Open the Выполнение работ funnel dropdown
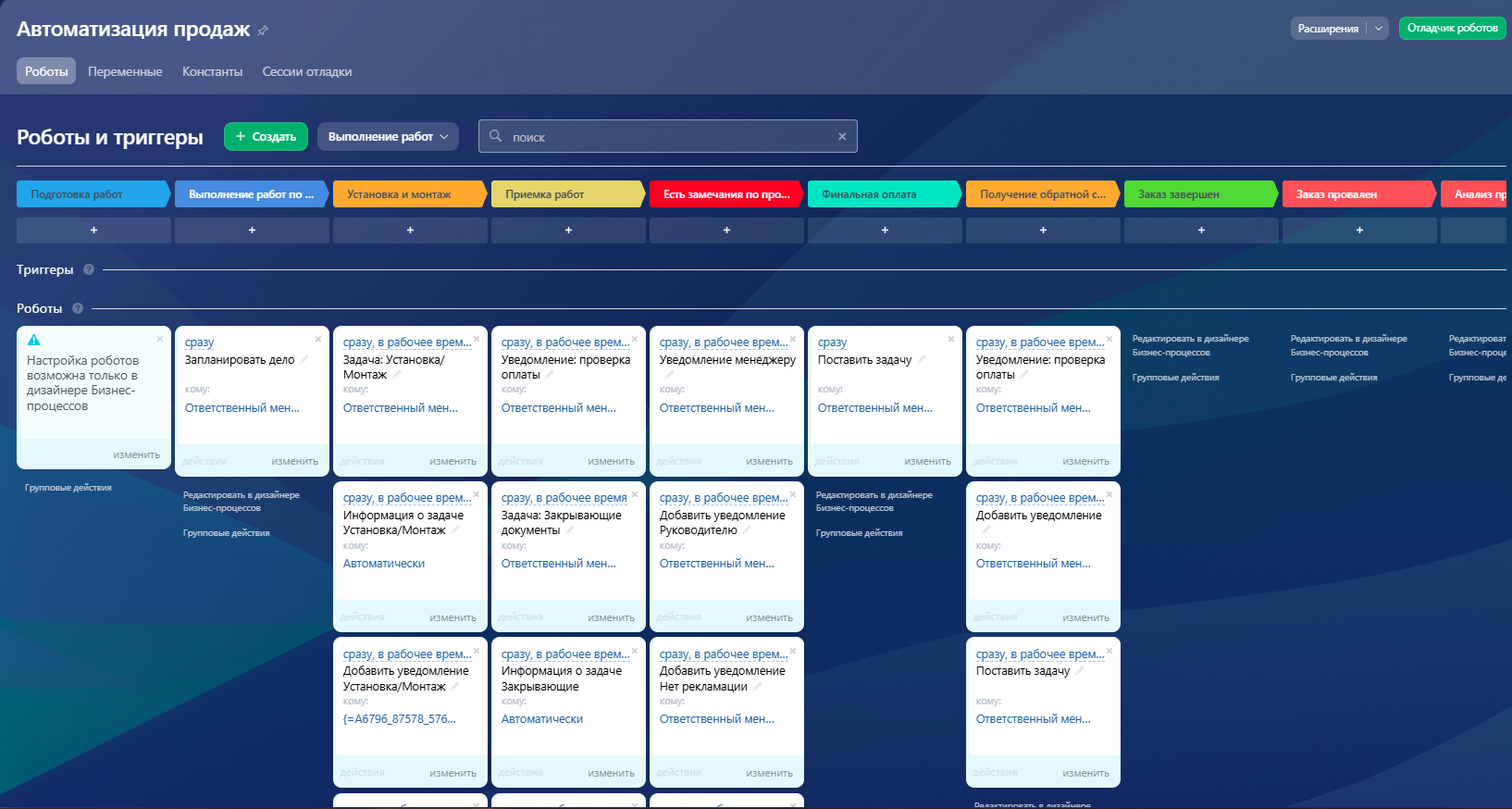This screenshot has height=809, width=1512. pos(389,136)
